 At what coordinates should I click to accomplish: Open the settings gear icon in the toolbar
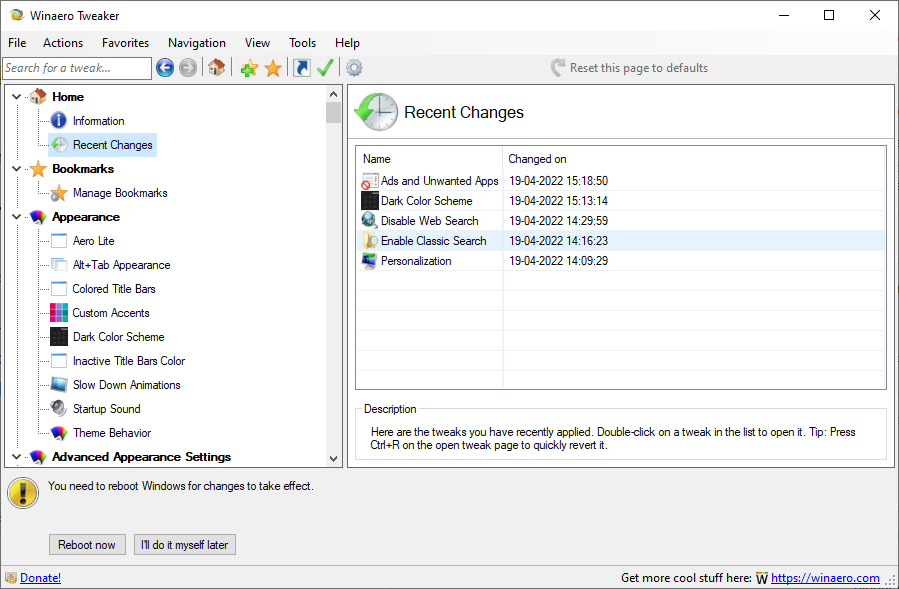point(354,68)
